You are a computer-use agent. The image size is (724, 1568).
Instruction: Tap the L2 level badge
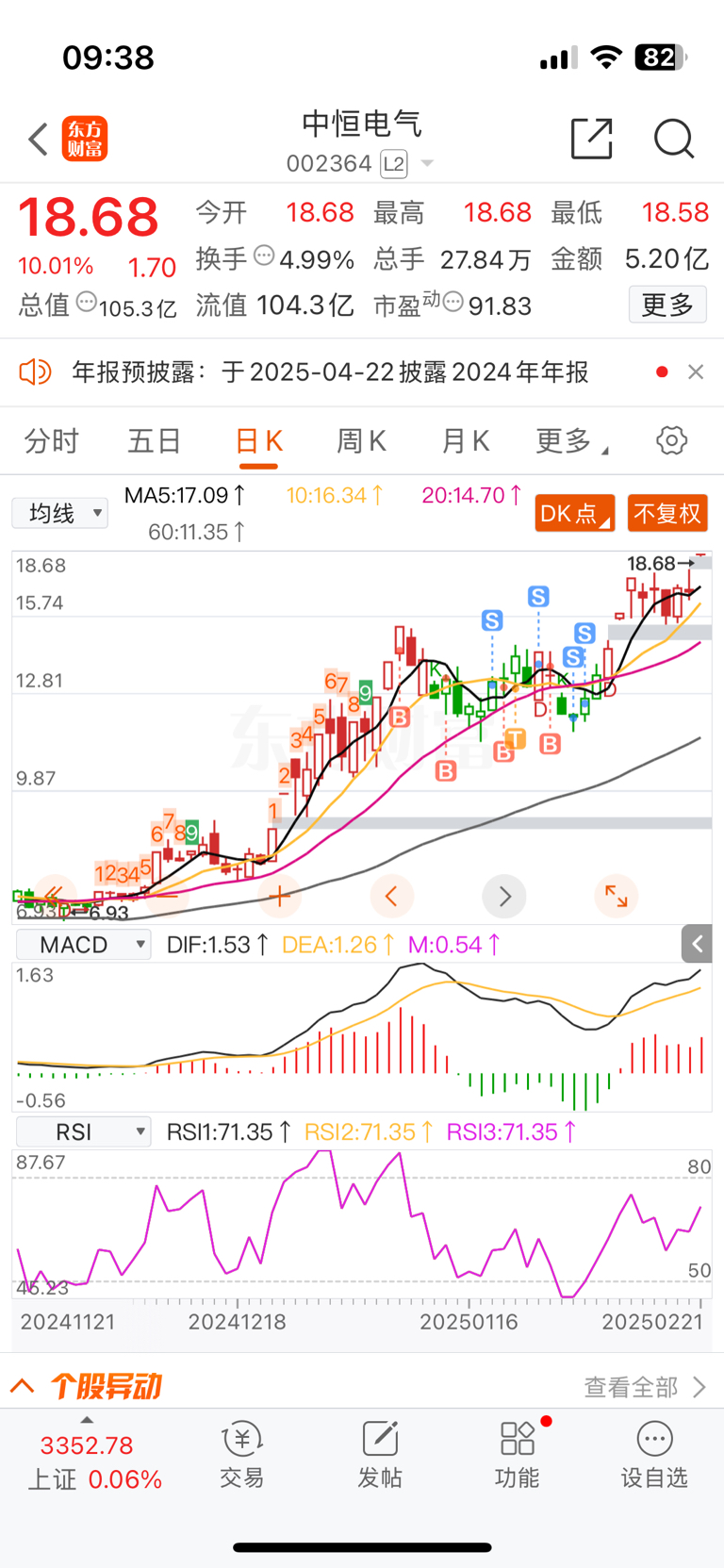tap(394, 164)
